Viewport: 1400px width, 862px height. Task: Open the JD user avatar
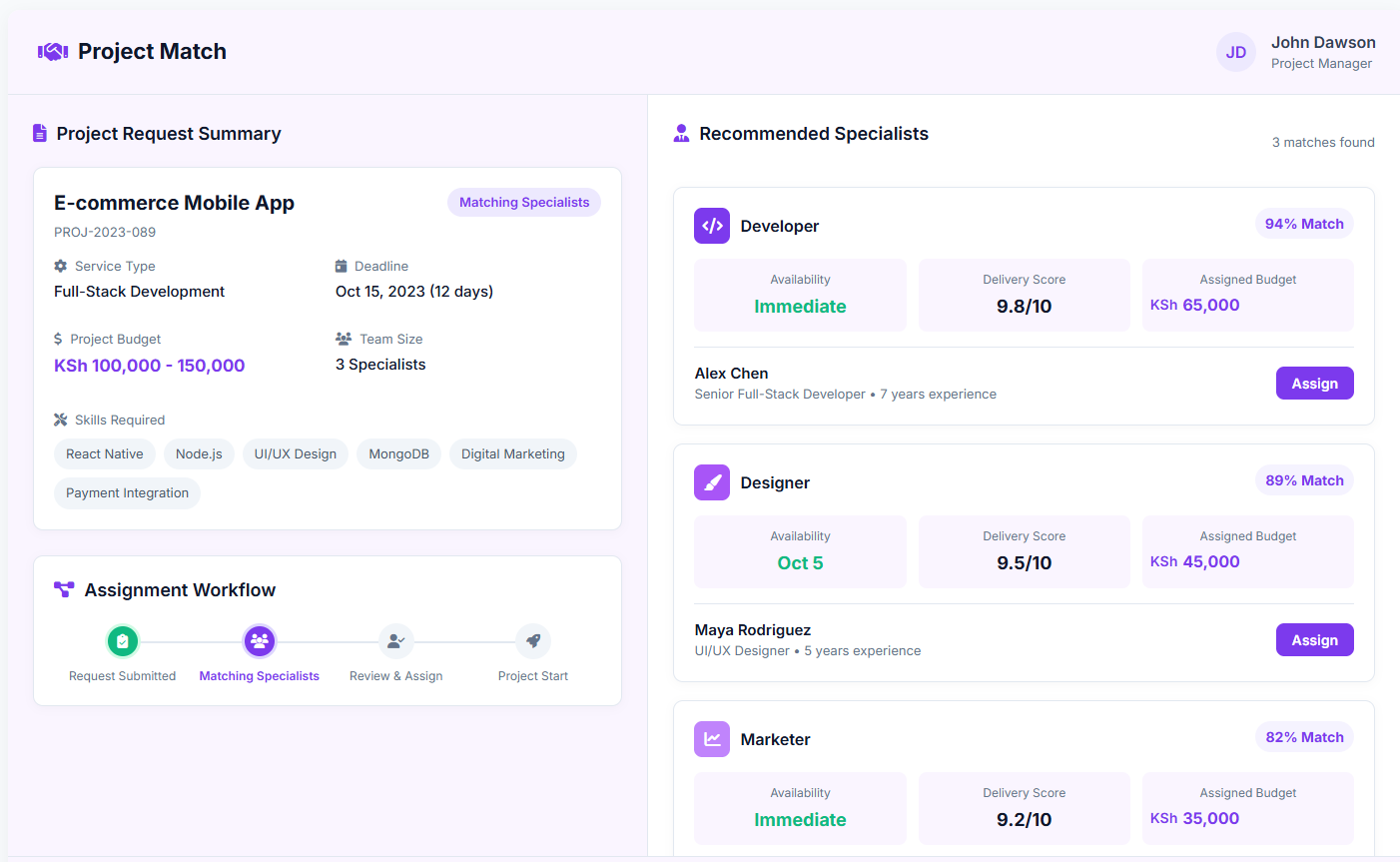(1235, 52)
